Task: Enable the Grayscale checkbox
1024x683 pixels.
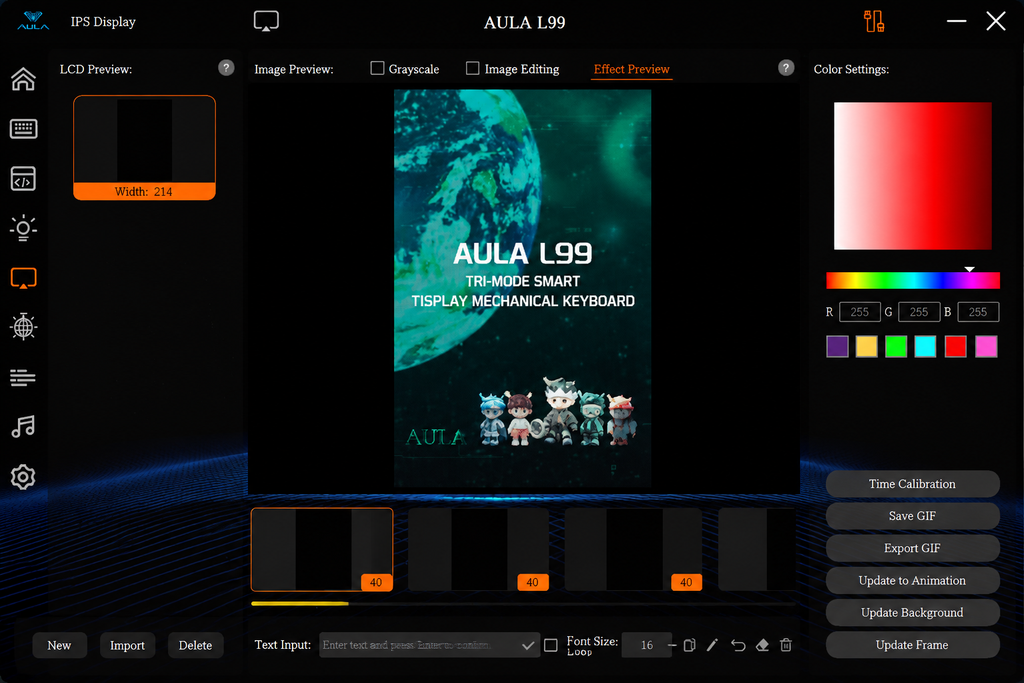Action: (x=377, y=68)
